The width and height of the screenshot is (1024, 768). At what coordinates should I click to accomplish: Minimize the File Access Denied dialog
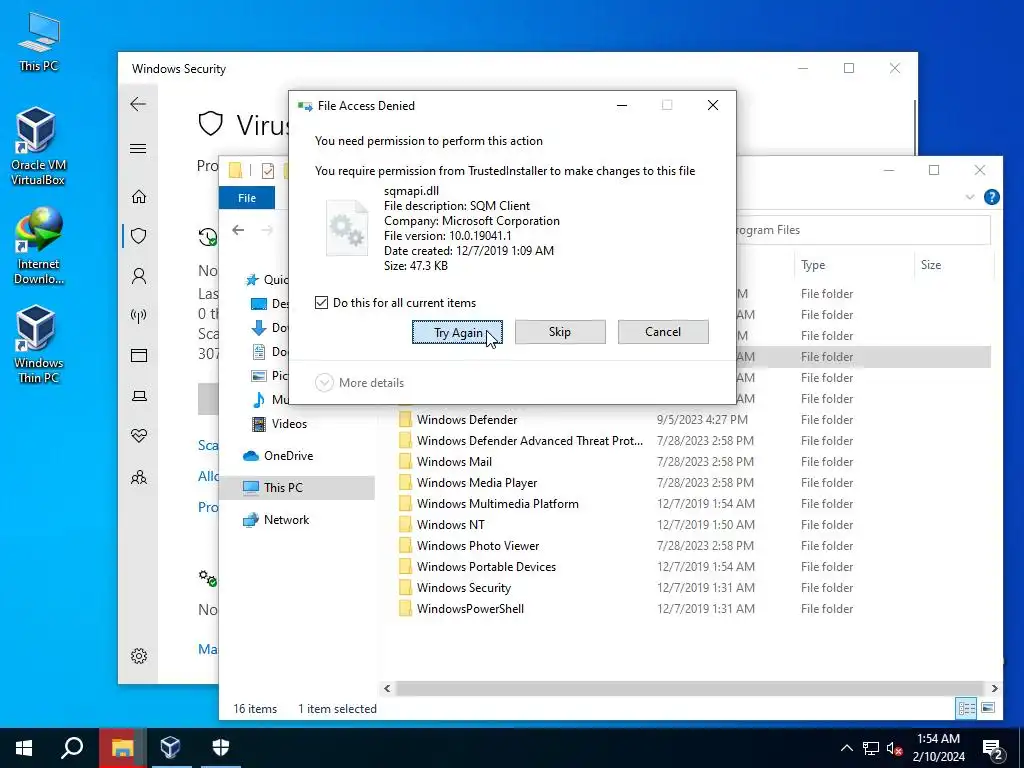[x=622, y=105]
